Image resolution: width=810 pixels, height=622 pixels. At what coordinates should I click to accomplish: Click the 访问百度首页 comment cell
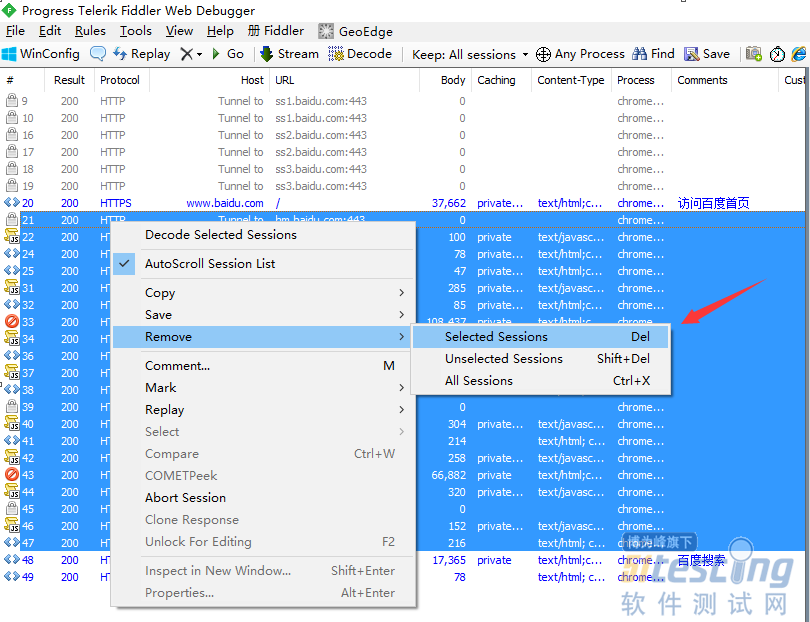tap(713, 203)
